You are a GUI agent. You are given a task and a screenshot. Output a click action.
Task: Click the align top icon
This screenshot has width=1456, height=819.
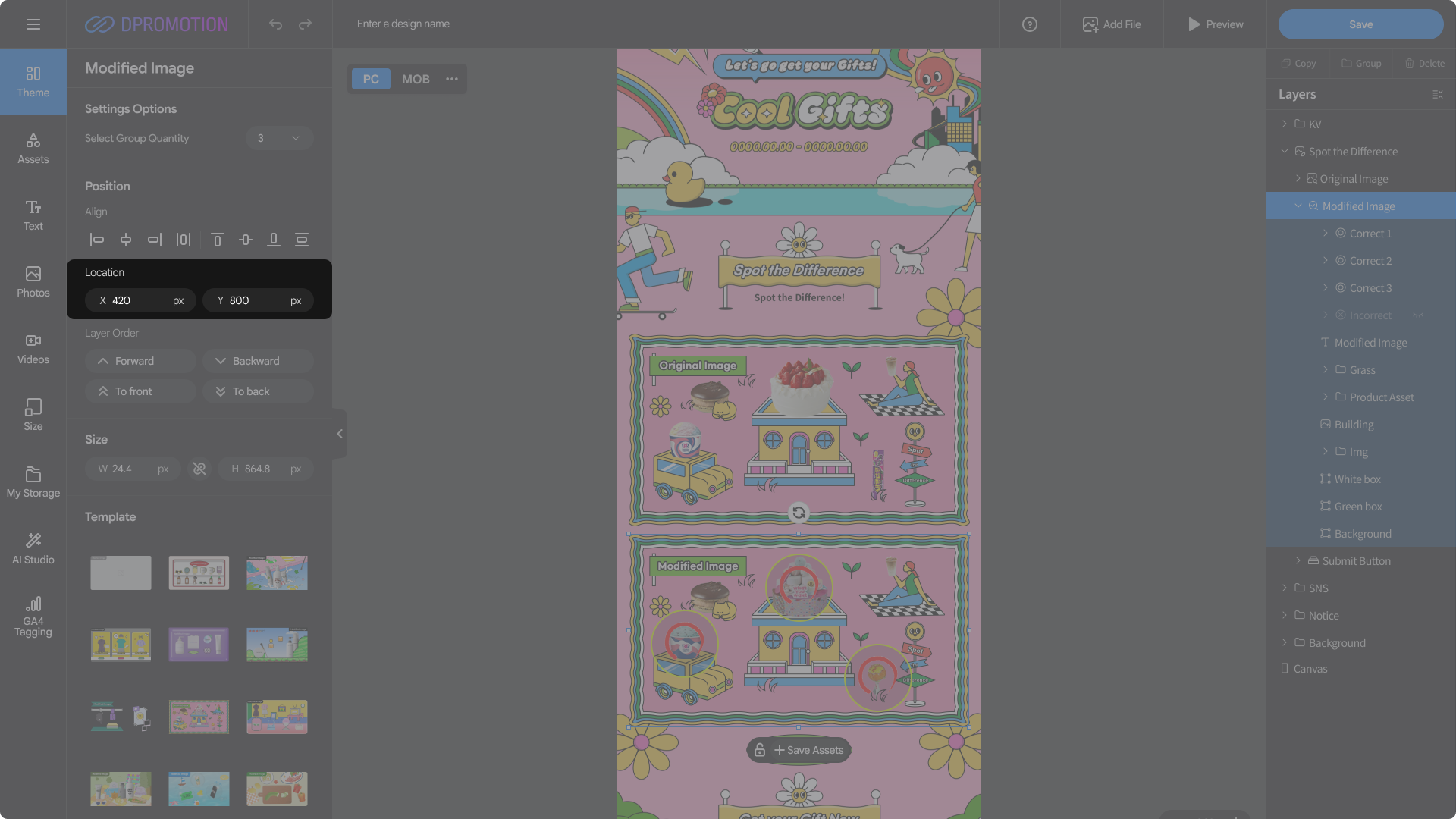[x=217, y=240]
